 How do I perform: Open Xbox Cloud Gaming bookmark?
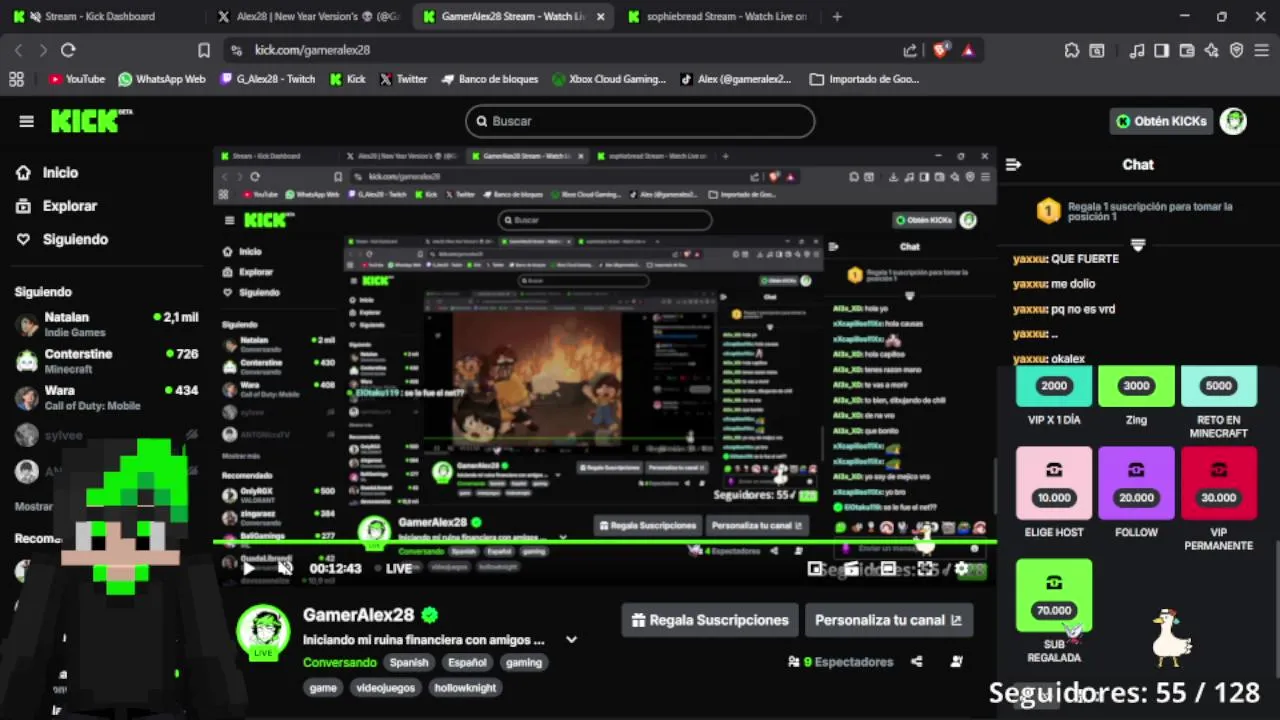609,79
